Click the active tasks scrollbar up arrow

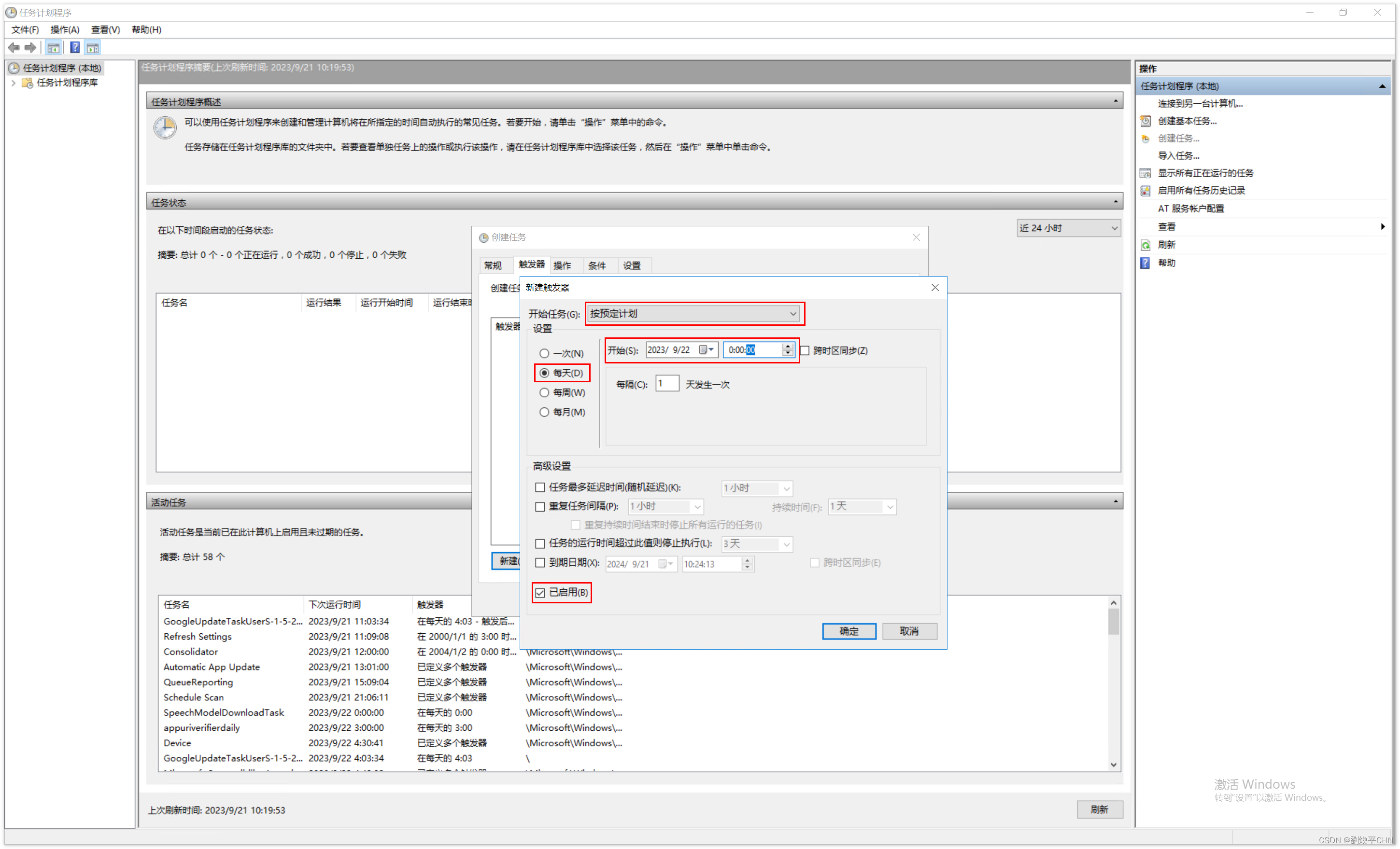[x=1114, y=603]
